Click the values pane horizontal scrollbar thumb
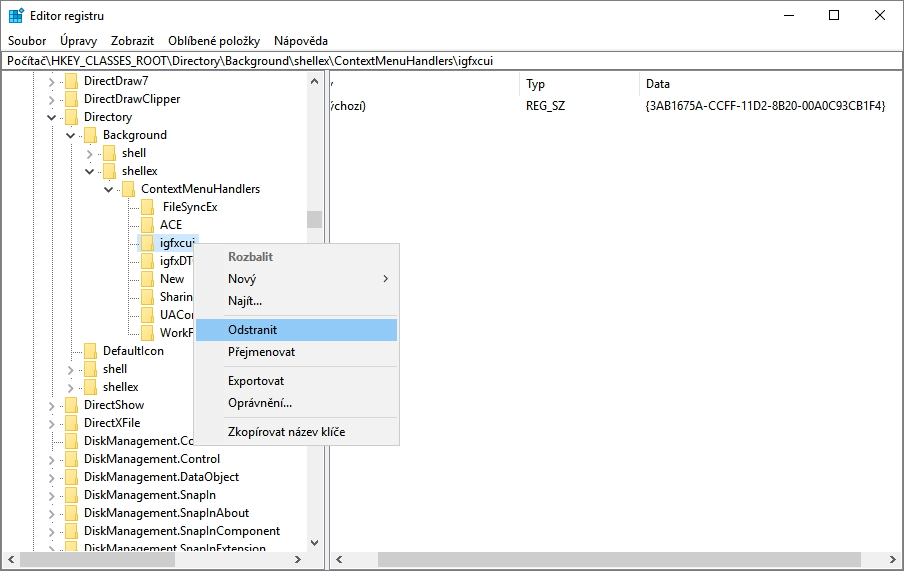Image resolution: width=904 pixels, height=571 pixels. pos(619,559)
